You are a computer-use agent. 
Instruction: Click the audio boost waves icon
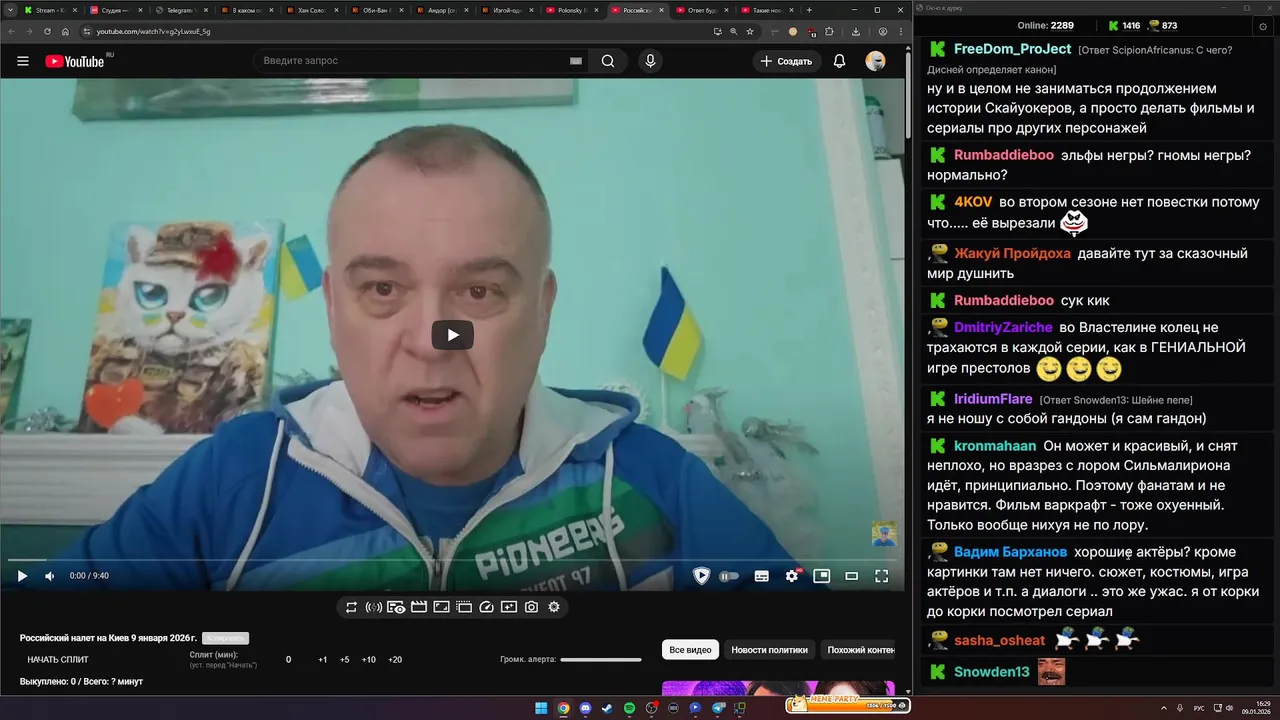click(x=374, y=607)
